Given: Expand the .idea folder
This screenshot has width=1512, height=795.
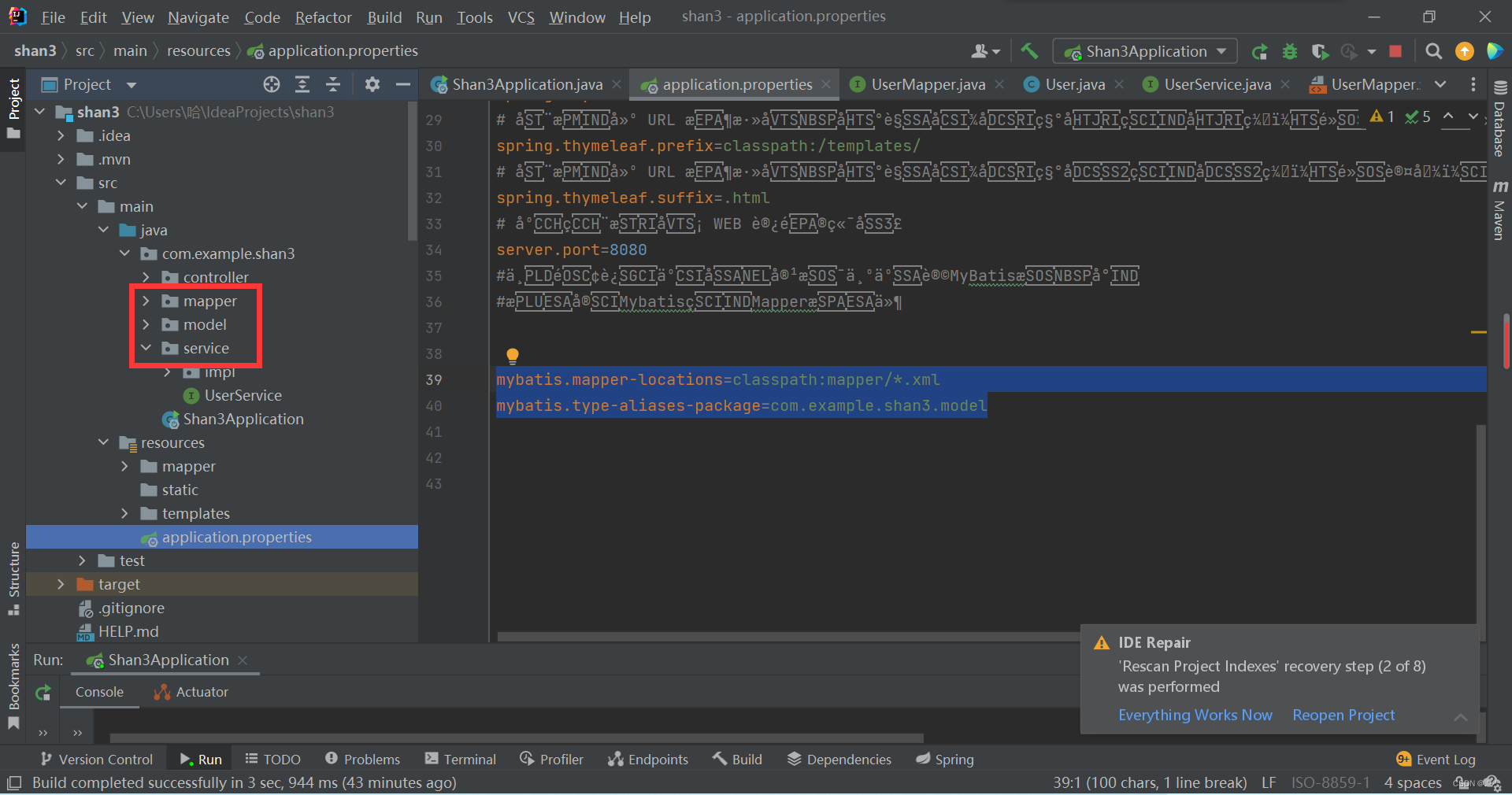Looking at the screenshot, I should pyautogui.click(x=61, y=135).
